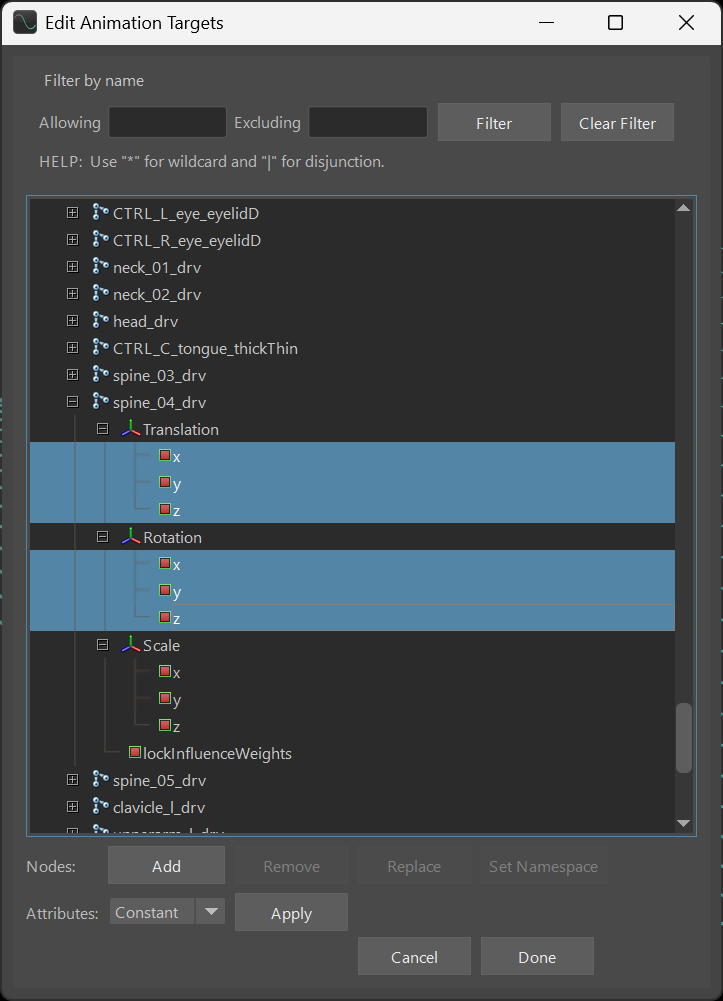The width and height of the screenshot is (723, 1001).
Task: Click the Allowing filter text field
Action: [x=167, y=123]
